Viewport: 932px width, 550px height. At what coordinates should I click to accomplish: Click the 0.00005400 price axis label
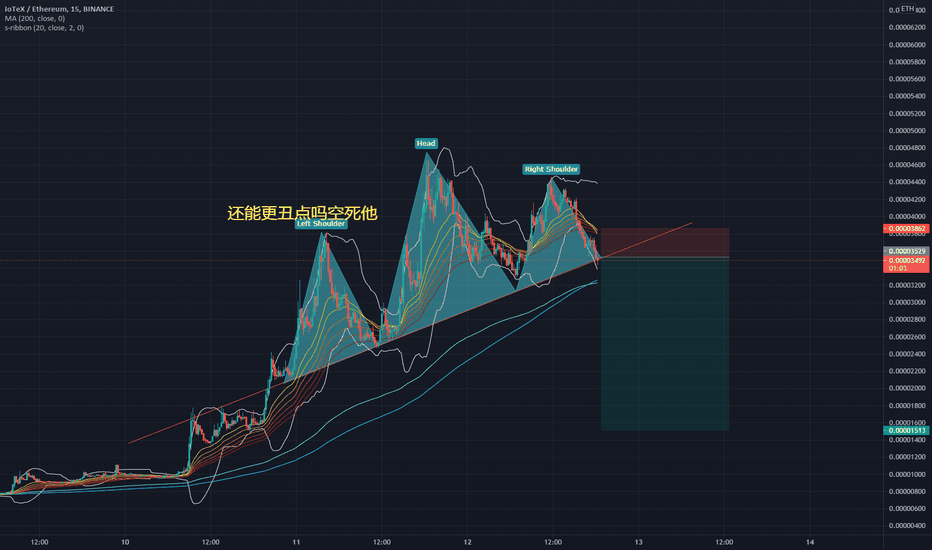[x=907, y=96]
